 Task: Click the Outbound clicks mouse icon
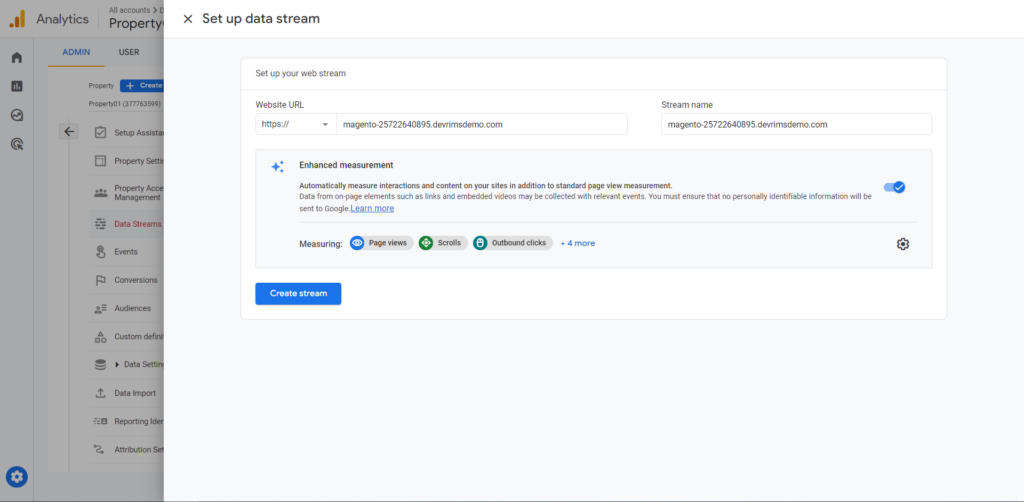(x=480, y=243)
